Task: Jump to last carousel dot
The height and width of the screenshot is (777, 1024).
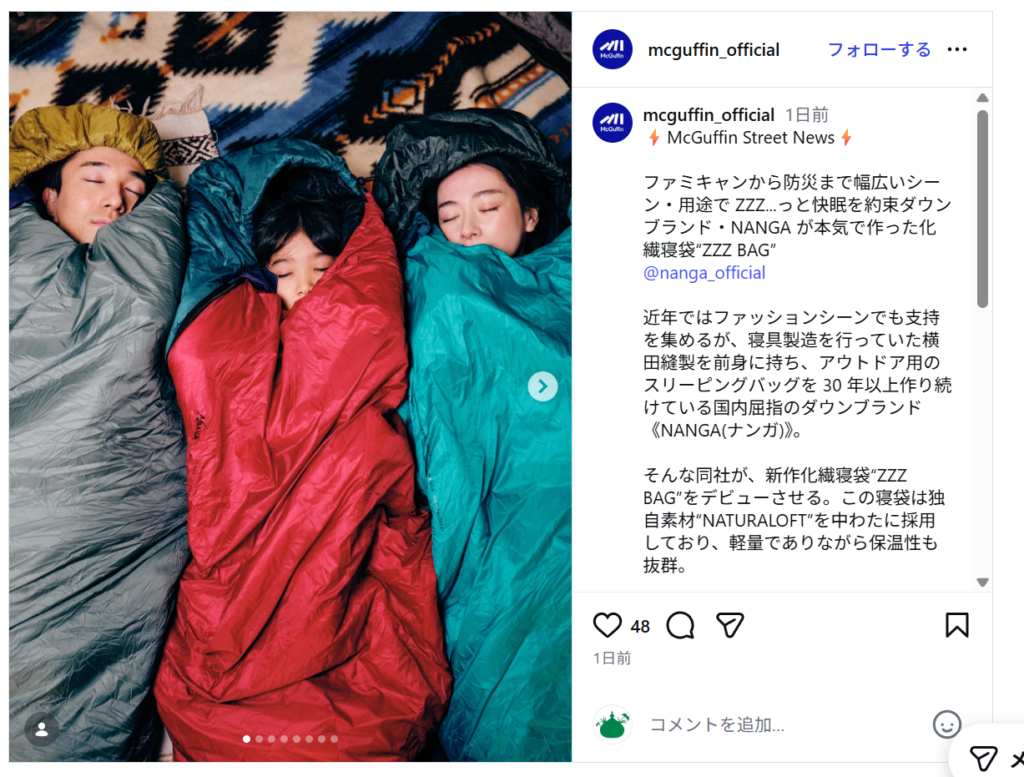Action: 334,739
